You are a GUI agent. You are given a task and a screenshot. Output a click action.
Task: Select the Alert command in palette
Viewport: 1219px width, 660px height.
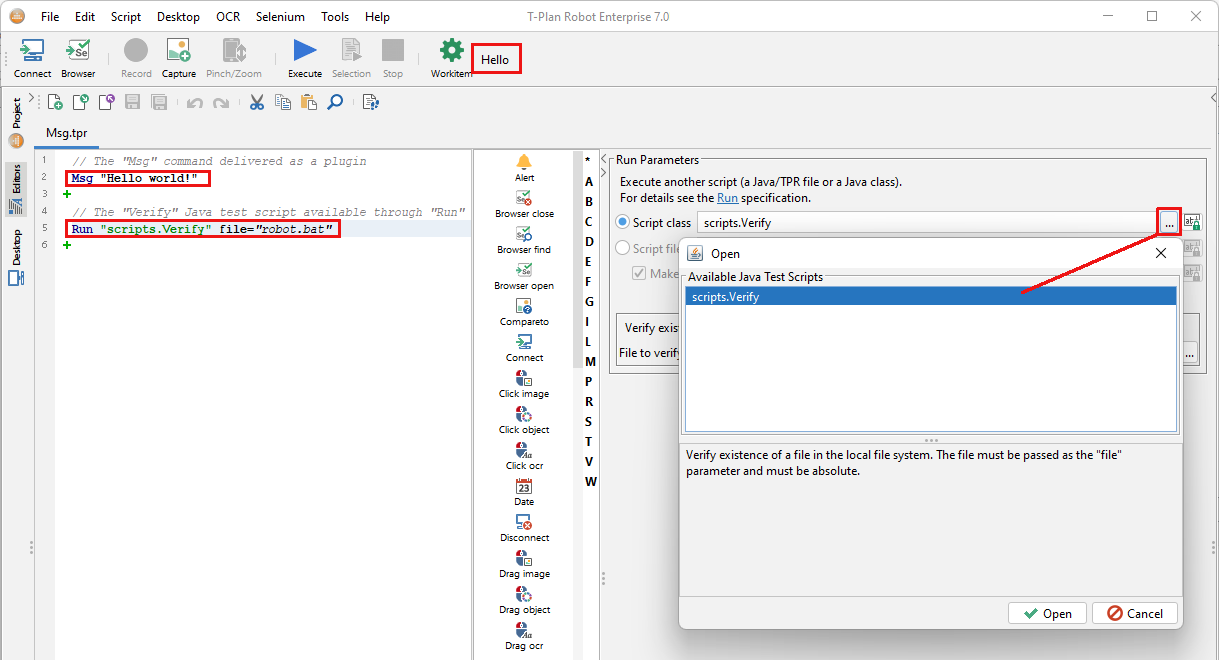[524, 163]
